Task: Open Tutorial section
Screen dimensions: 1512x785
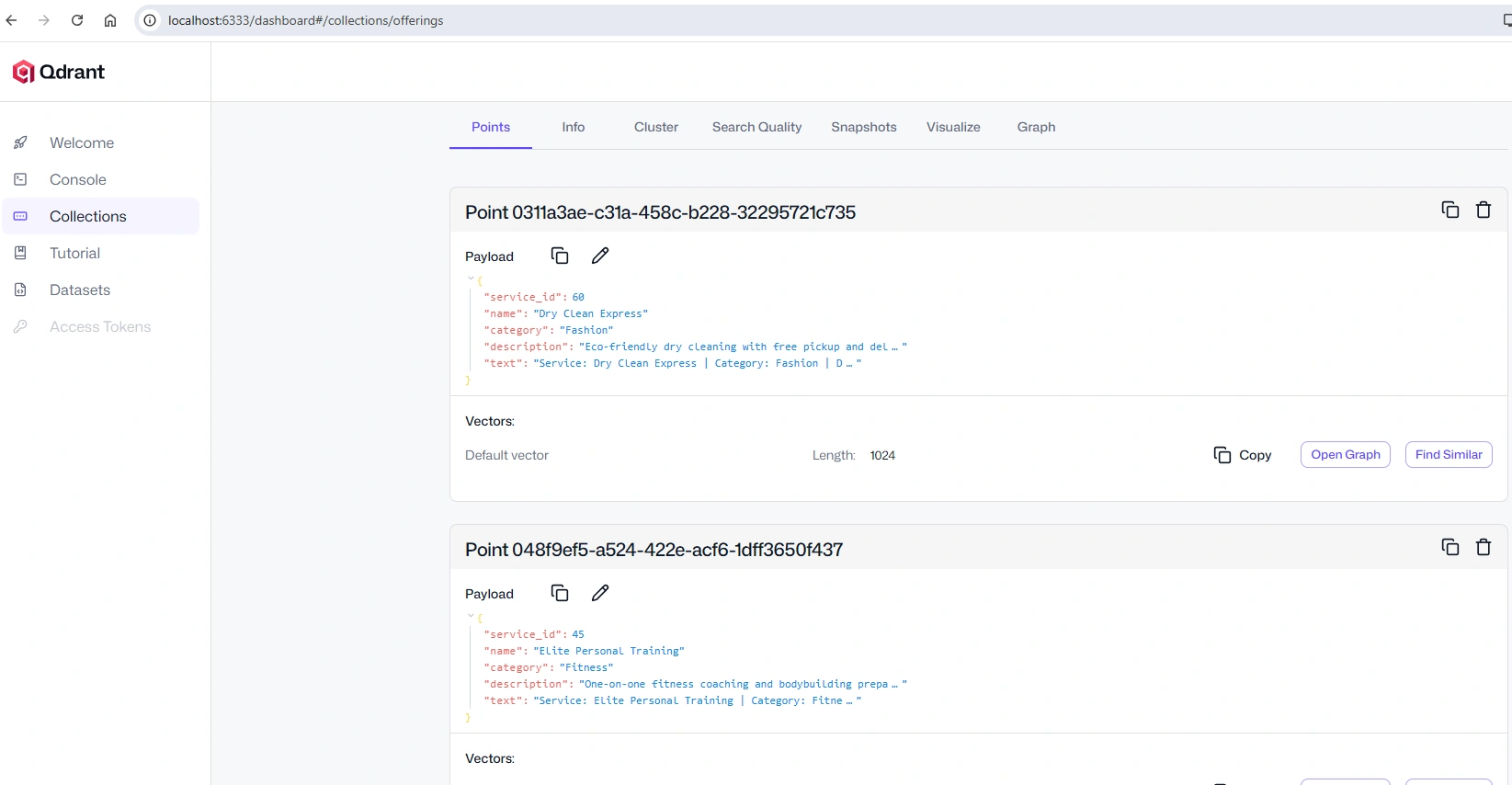Action: 75,253
